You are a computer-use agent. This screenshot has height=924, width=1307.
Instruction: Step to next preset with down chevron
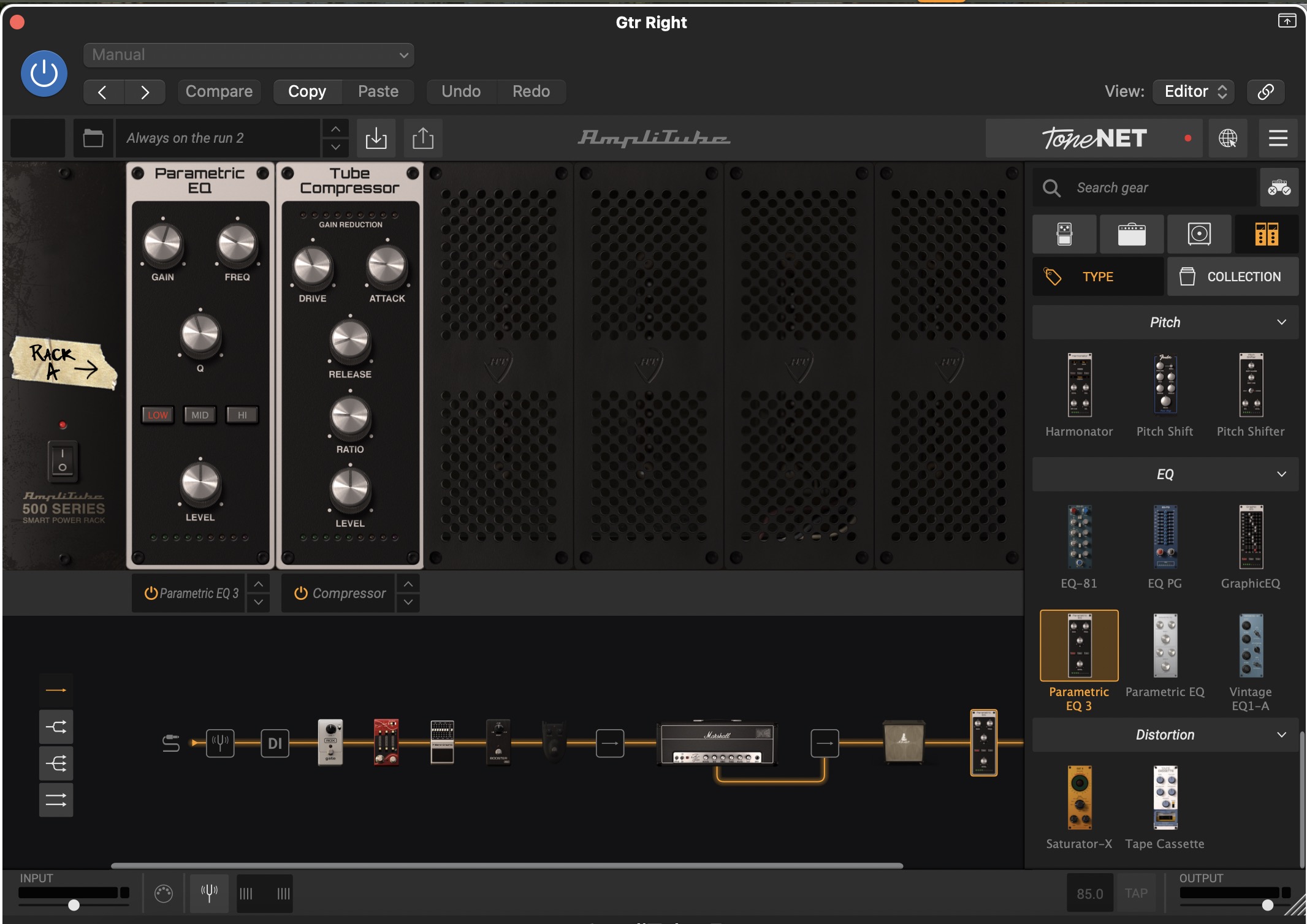click(x=335, y=147)
